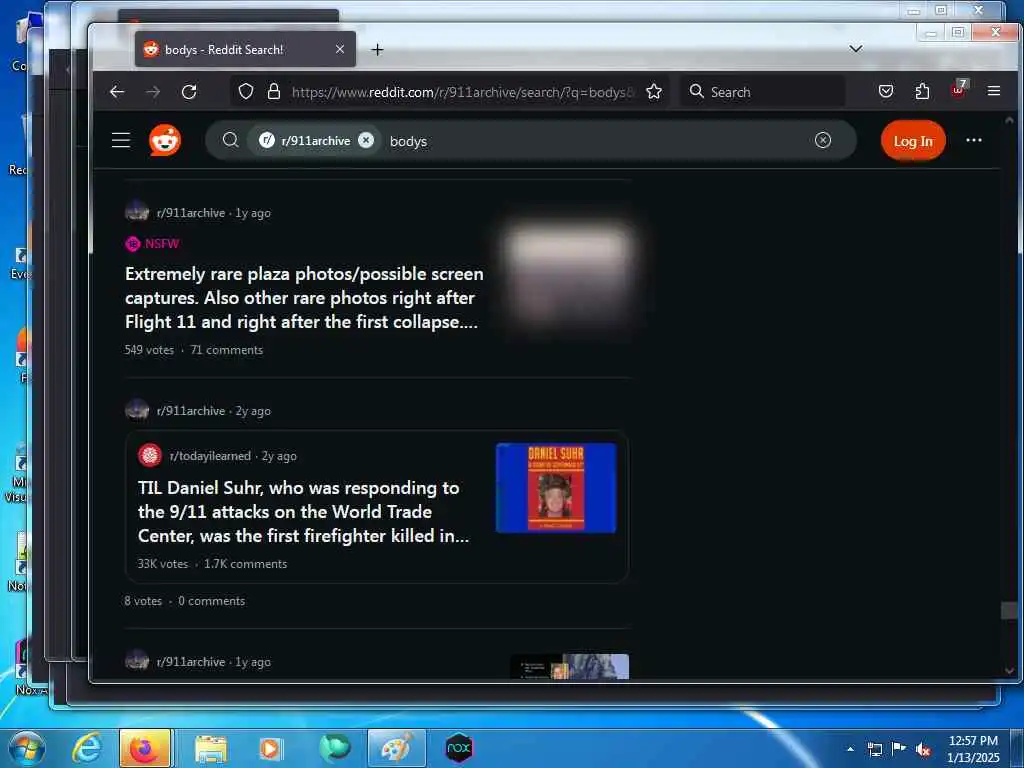Click the Reddit search magnifier icon

(x=230, y=140)
